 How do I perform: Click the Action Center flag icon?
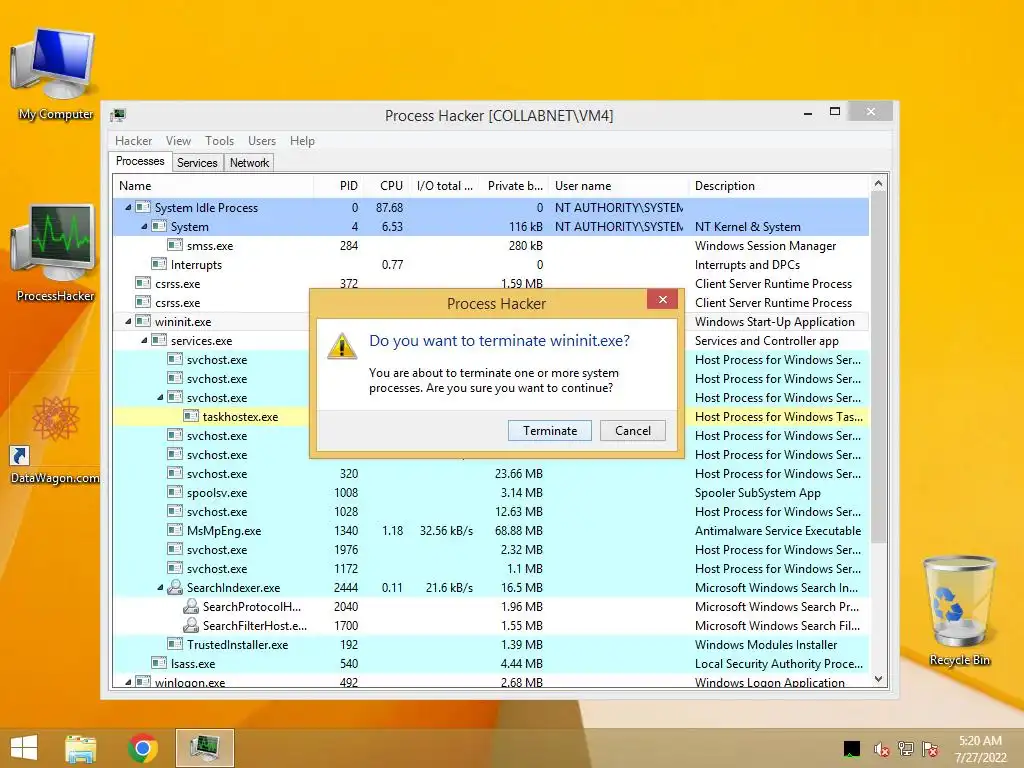click(x=930, y=749)
